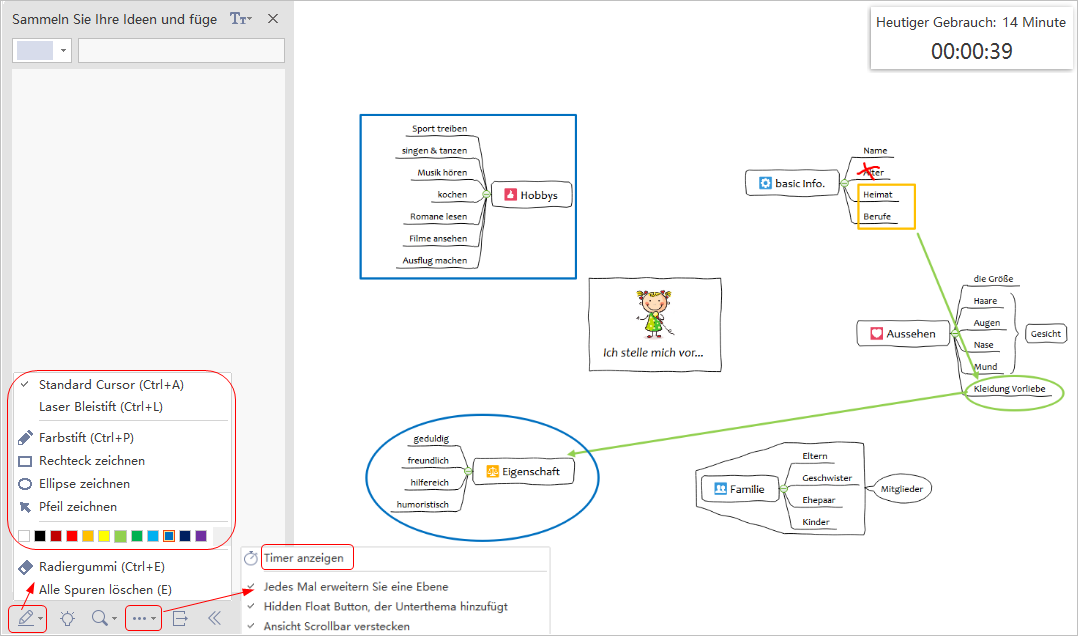Image resolution: width=1078 pixels, height=636 pixels.
Task: Click the people icon on Familie
Action: (x=720, y=489)
